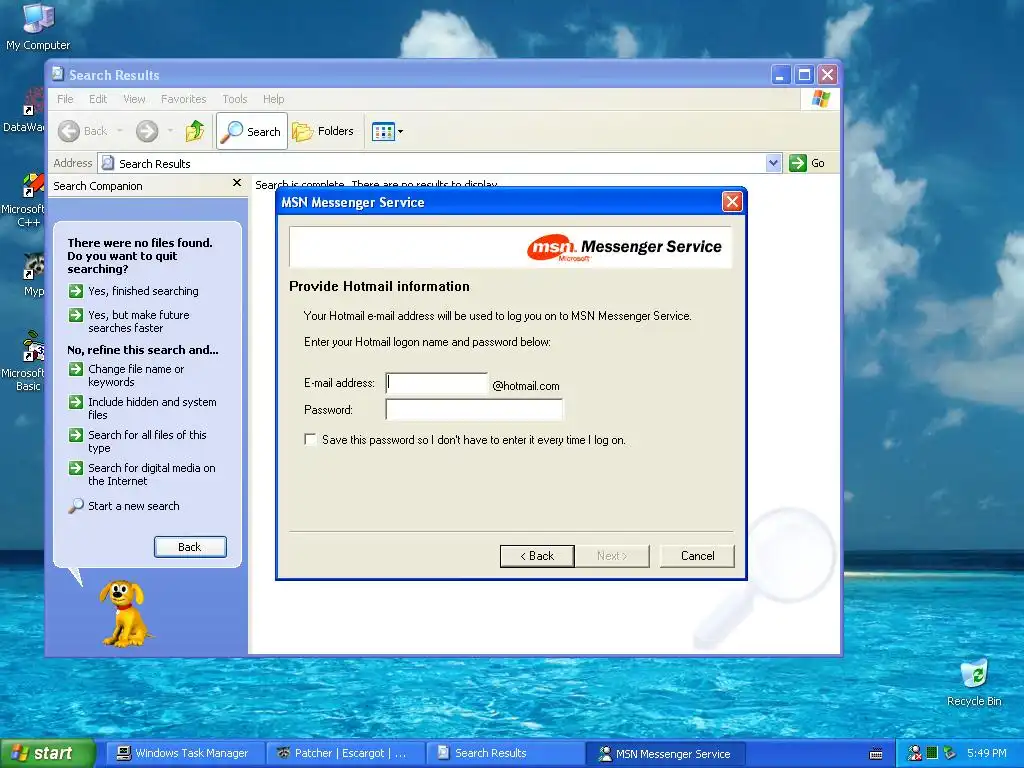Image resolution: width=1024 pixels, height=768 pixels.
Task: Click the Up folder toolbar icon
Action: [x=195, y=131]
